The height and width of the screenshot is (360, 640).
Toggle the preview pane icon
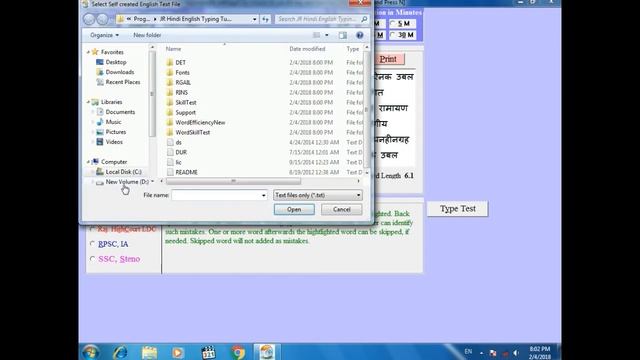click(x=343, y=36)
